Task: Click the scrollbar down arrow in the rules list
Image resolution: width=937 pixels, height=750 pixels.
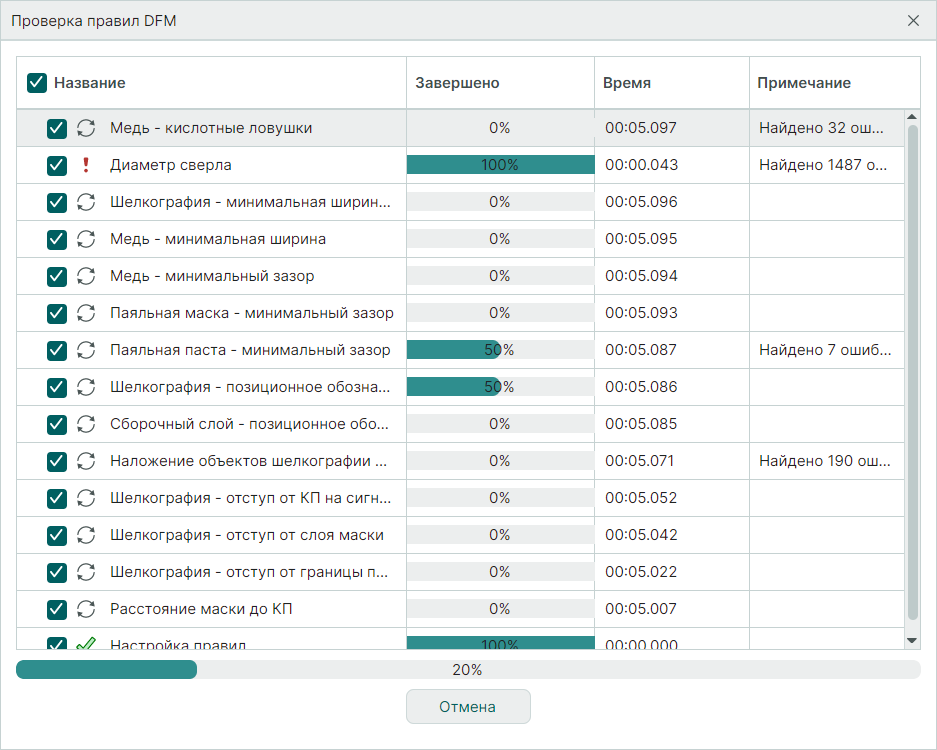Action: [911, 640]
